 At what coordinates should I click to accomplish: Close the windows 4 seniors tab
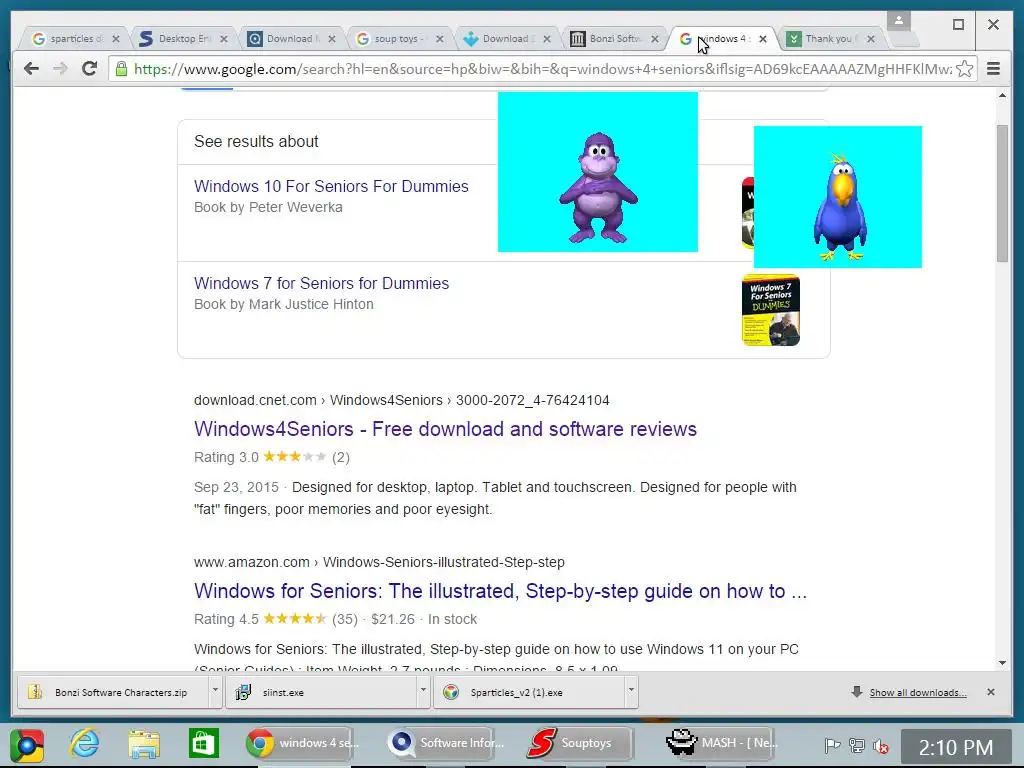(763, 39)
